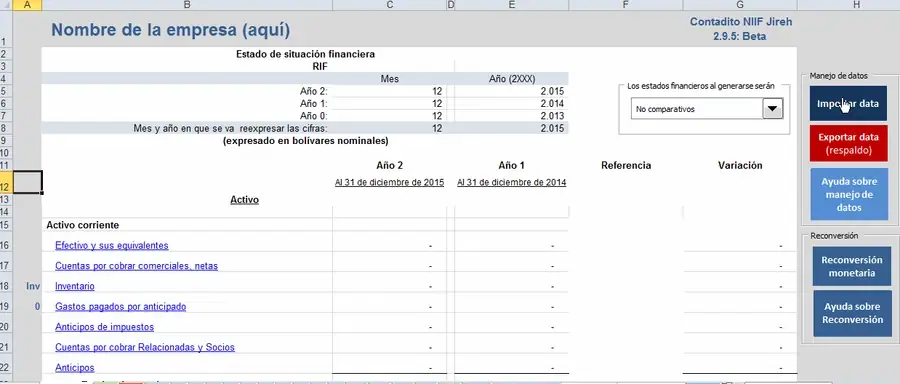This screenshot has height=384, width=900.
Task: Open Ayuda sobre Reconversión help
Action: click(852, 313)
